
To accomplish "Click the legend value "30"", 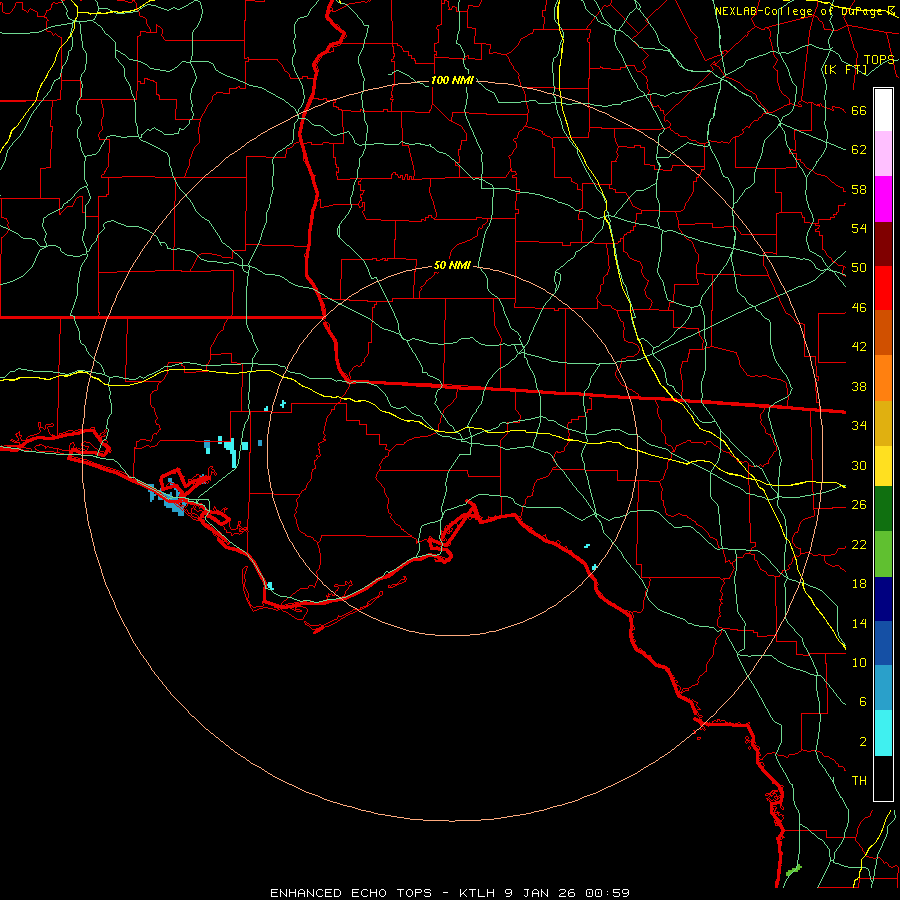I will coord(859,465).
